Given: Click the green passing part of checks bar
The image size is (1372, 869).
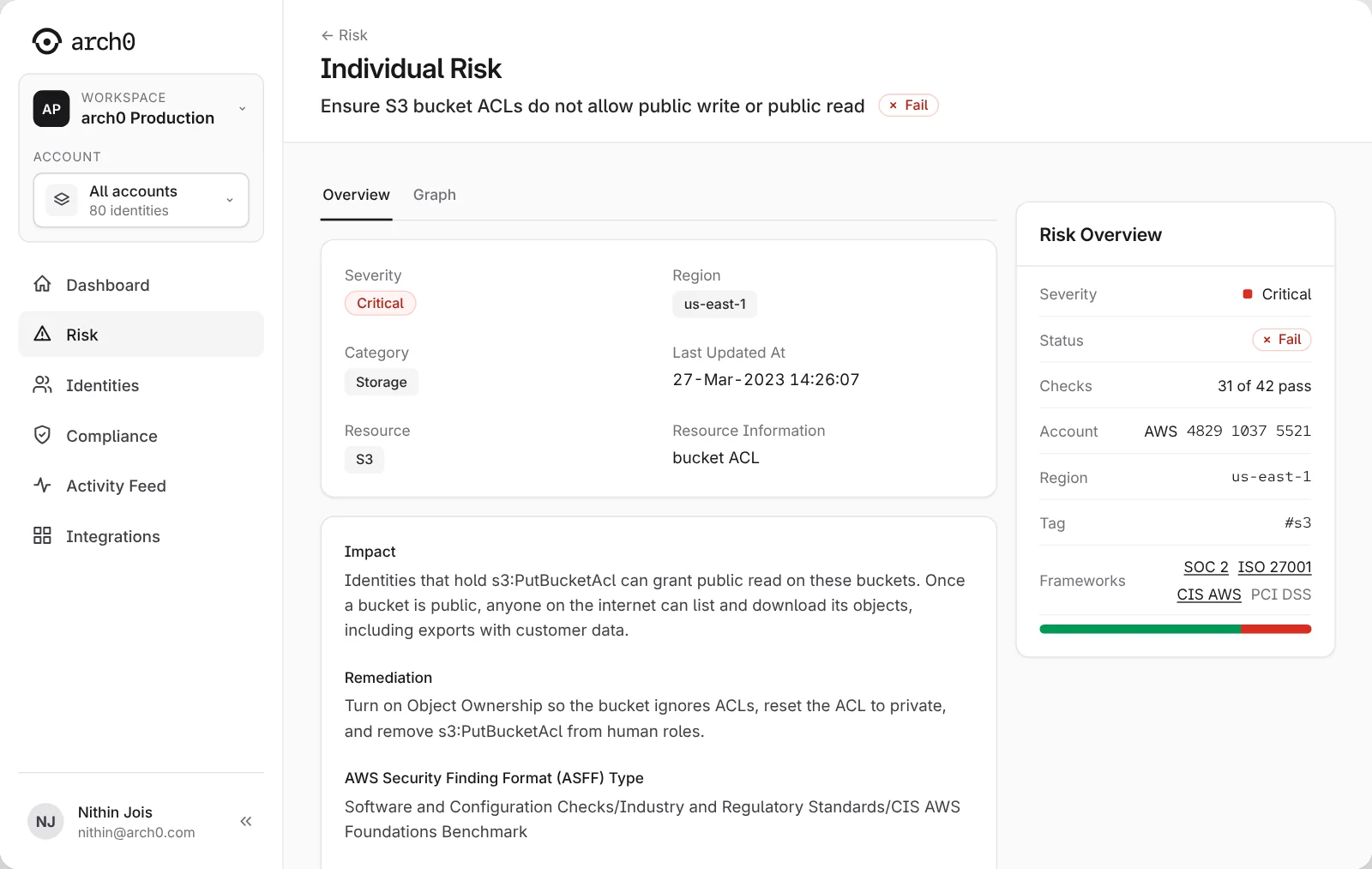Looking at the screenshot, I should [x=1140, y=629].
